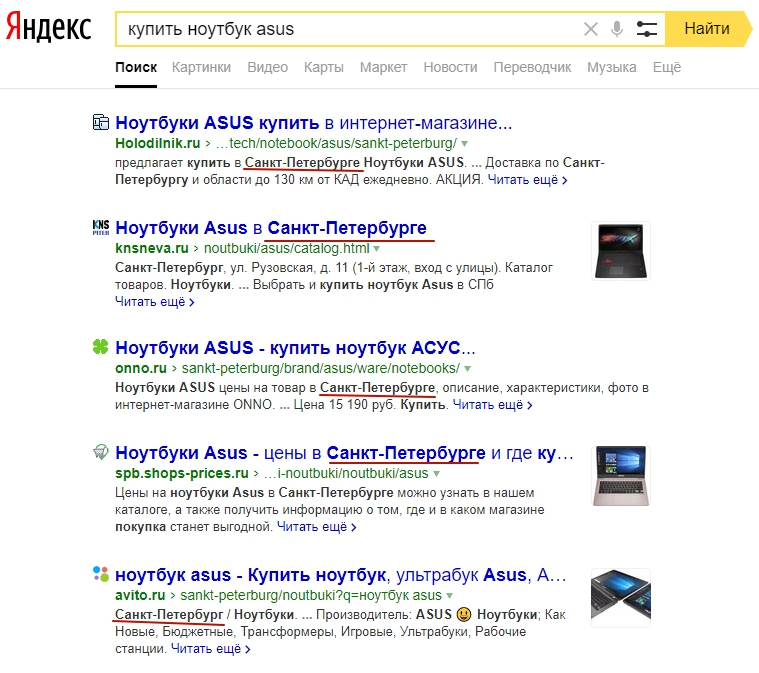Viewport: 759px width, 673px height.
Task: Open the Маркет tab
Action: pyautogui.click(x=383, y=67)
